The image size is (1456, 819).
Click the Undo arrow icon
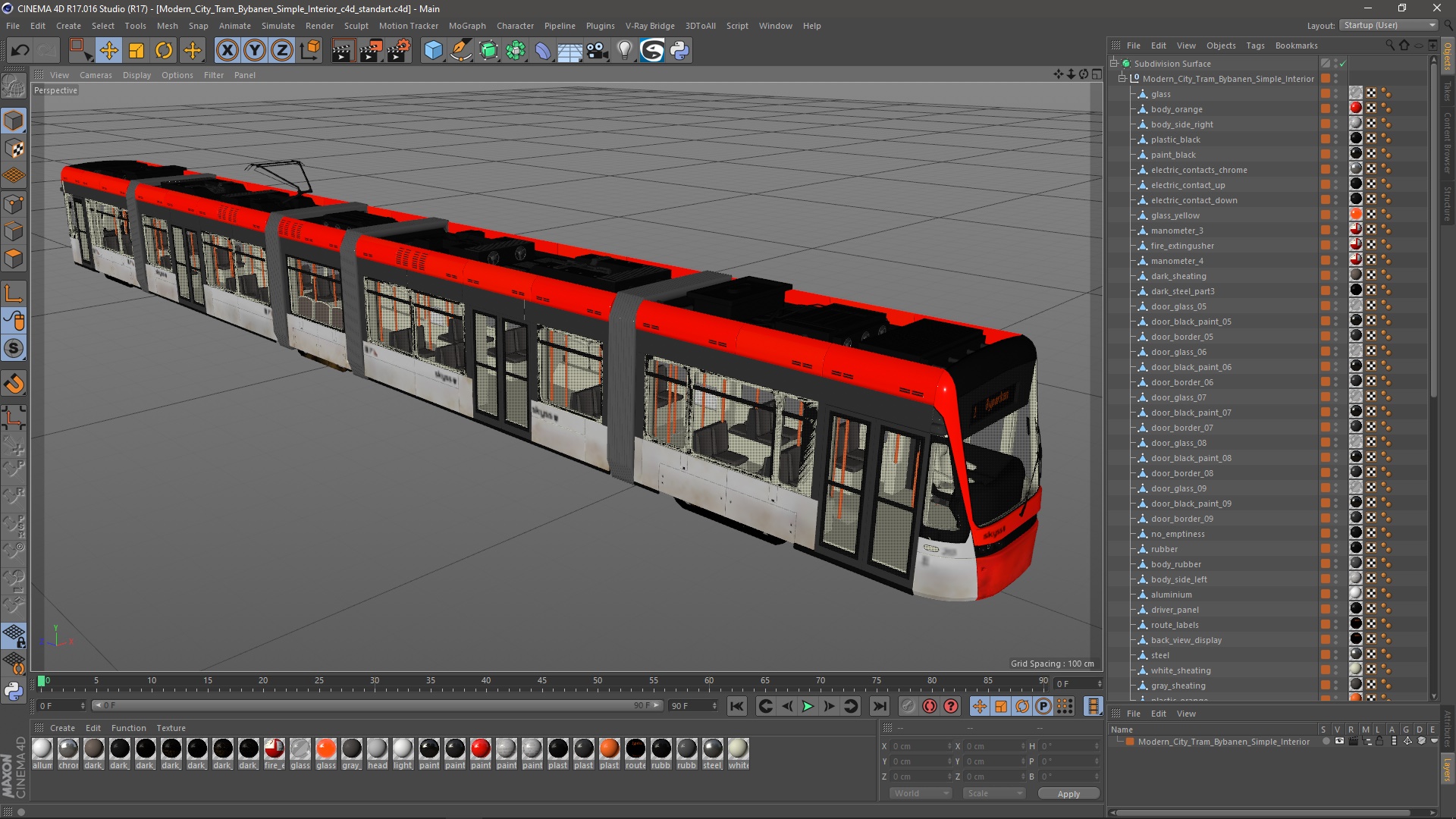(20, 51)
